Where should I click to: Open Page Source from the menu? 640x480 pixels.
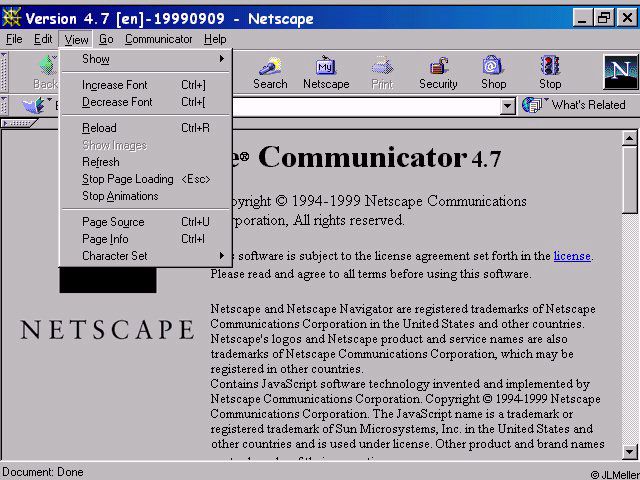[x=147, y=222]
